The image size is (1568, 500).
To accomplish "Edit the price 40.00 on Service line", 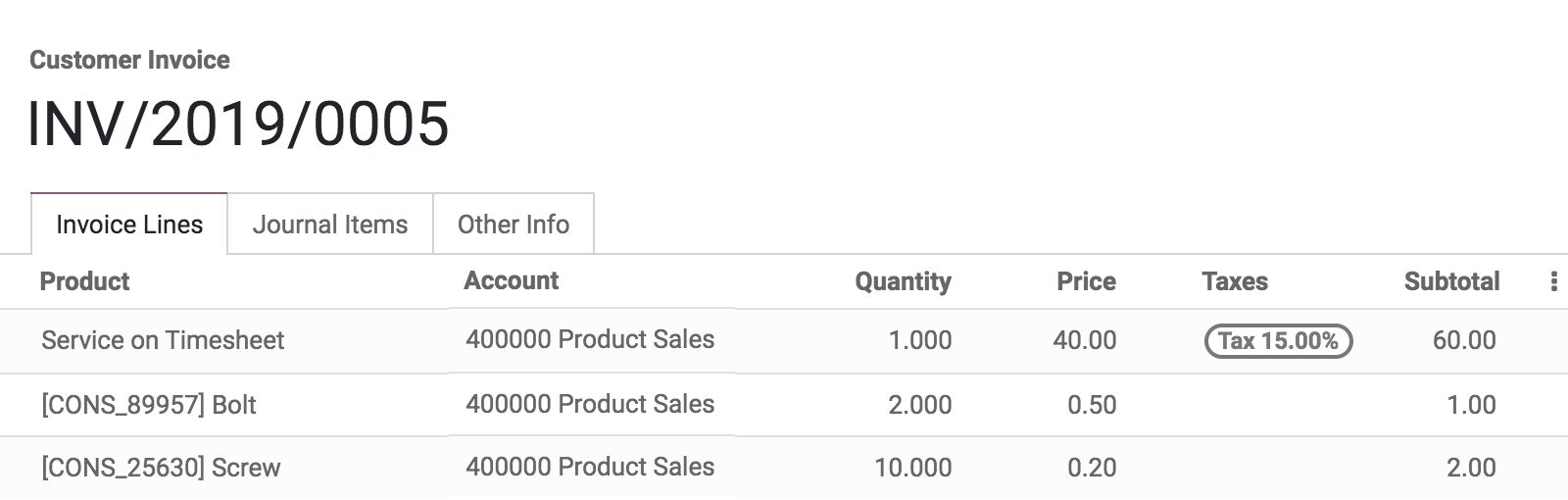I will point(1084,340).
